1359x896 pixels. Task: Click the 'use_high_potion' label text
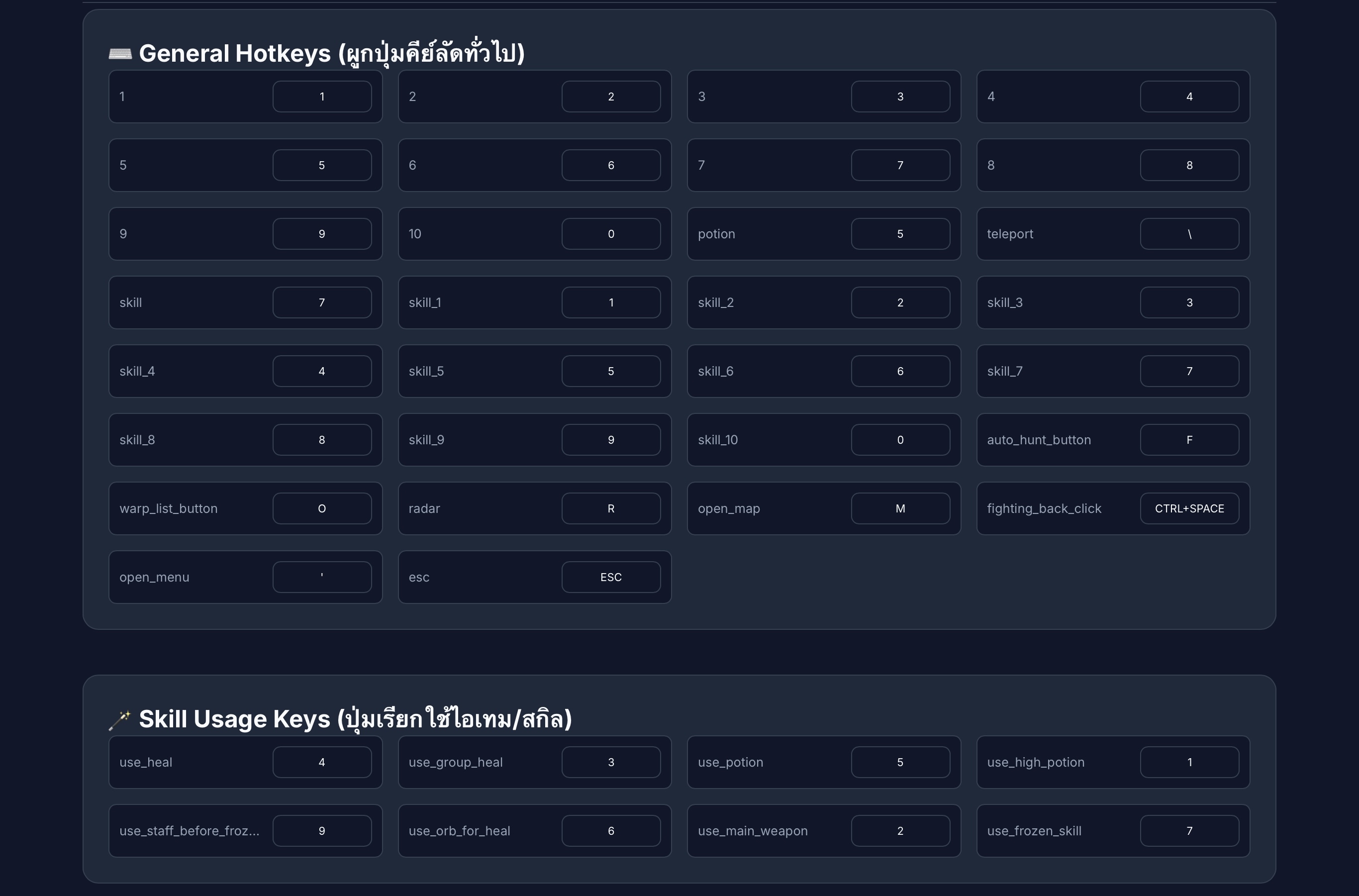(x=1036, y=762)
